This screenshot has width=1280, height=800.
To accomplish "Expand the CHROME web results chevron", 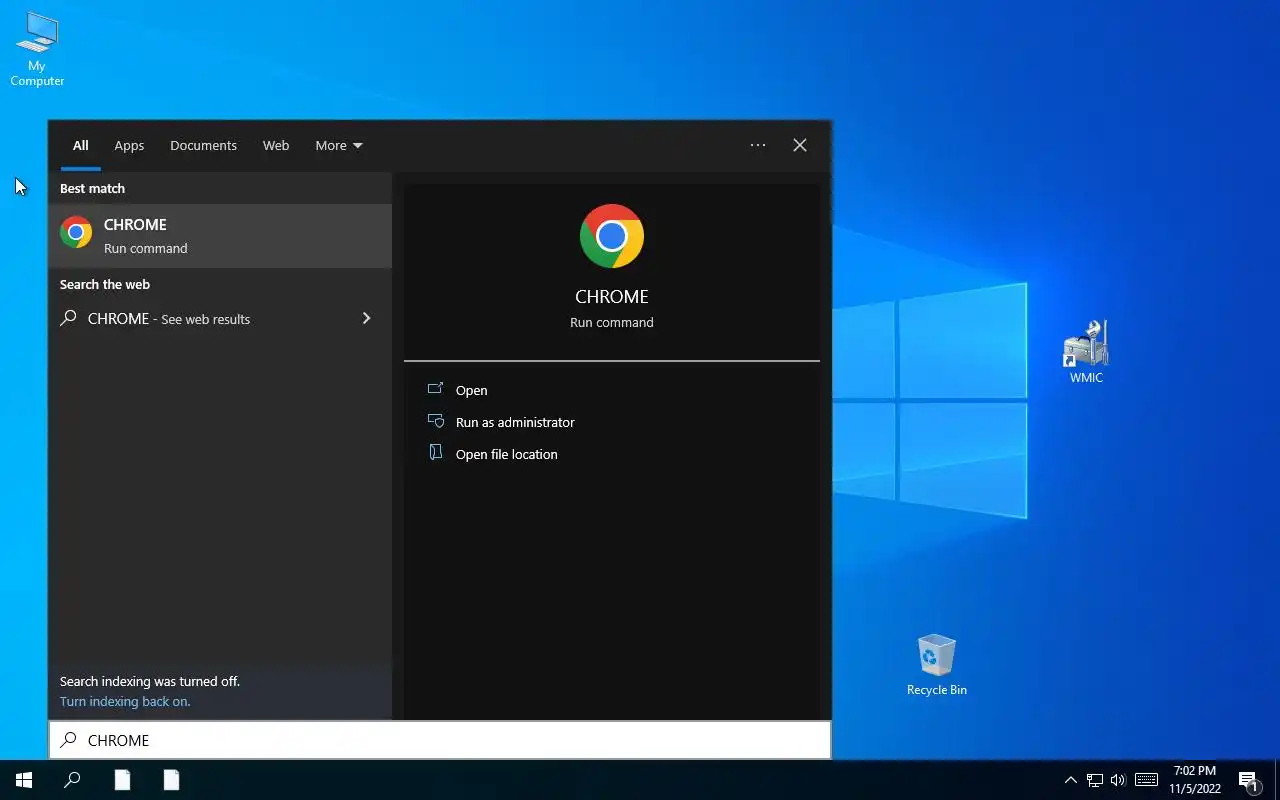I will [x=366, y=318].
